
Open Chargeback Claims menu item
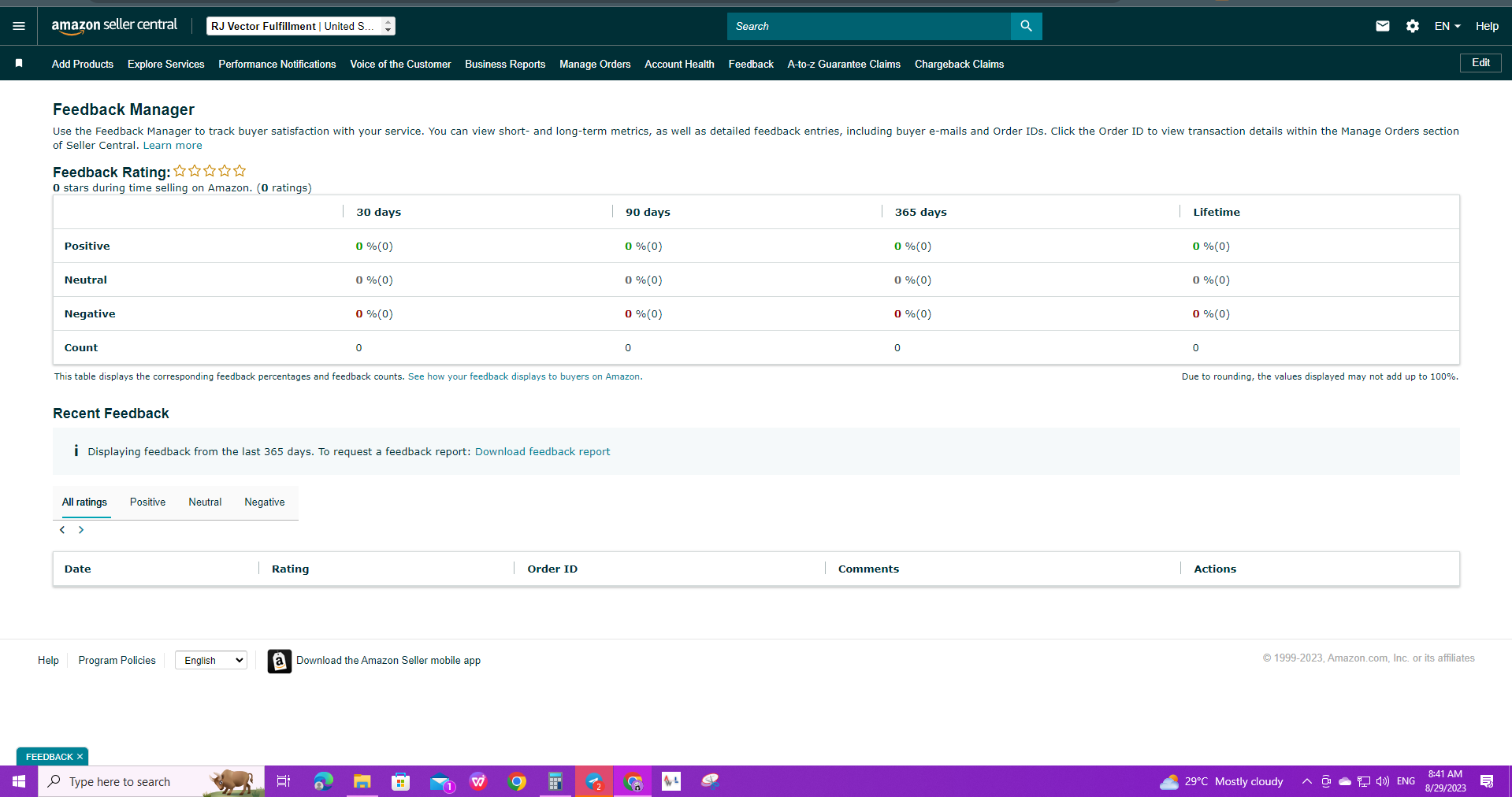click(x=959, y=64)
